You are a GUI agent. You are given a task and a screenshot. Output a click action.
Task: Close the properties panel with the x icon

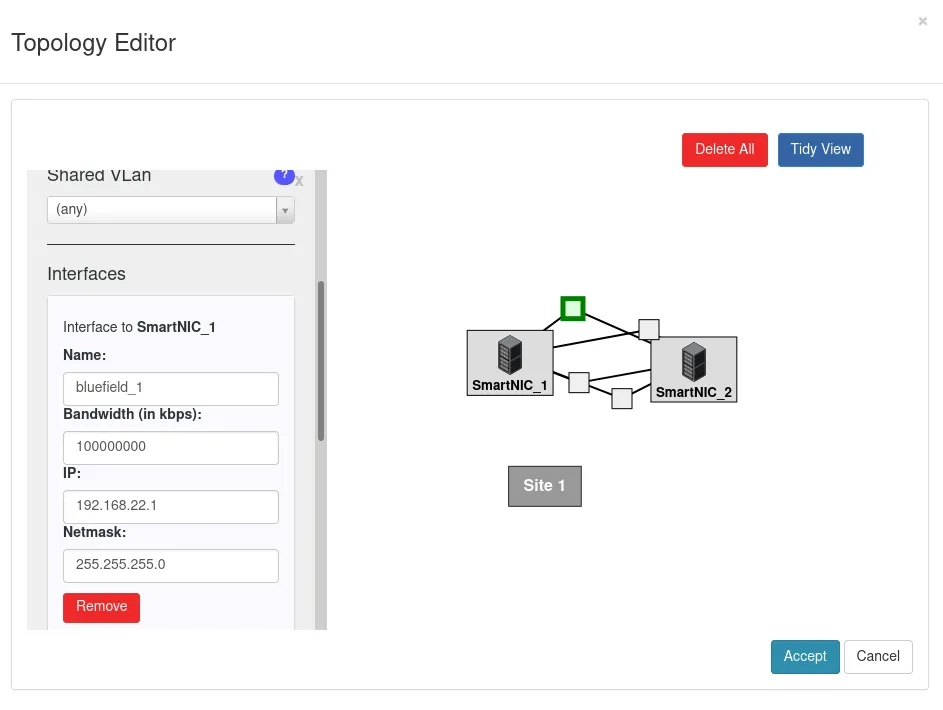(x=299, y=180)
